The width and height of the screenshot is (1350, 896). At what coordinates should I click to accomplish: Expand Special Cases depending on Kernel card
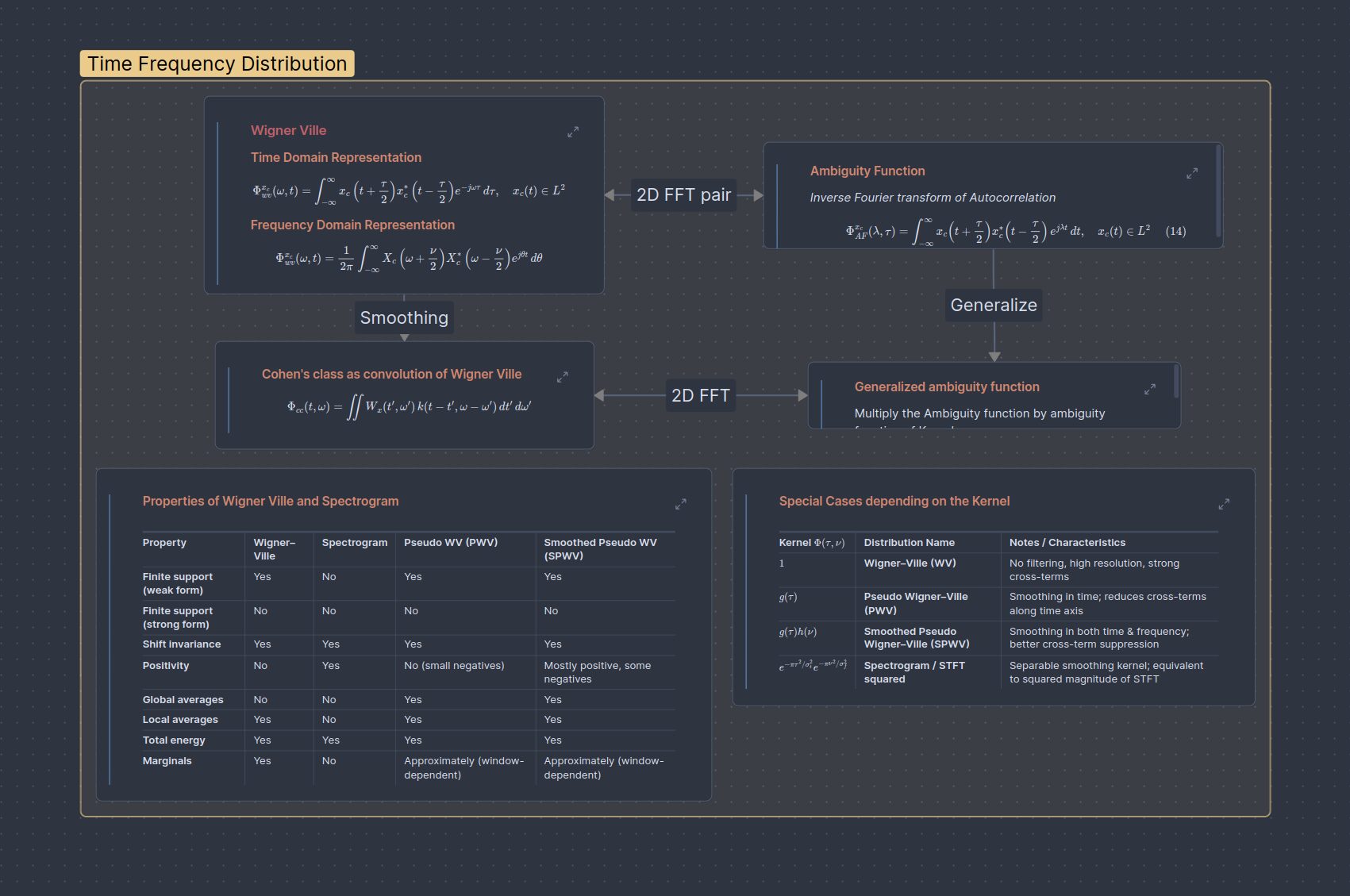pos(1223,504)
